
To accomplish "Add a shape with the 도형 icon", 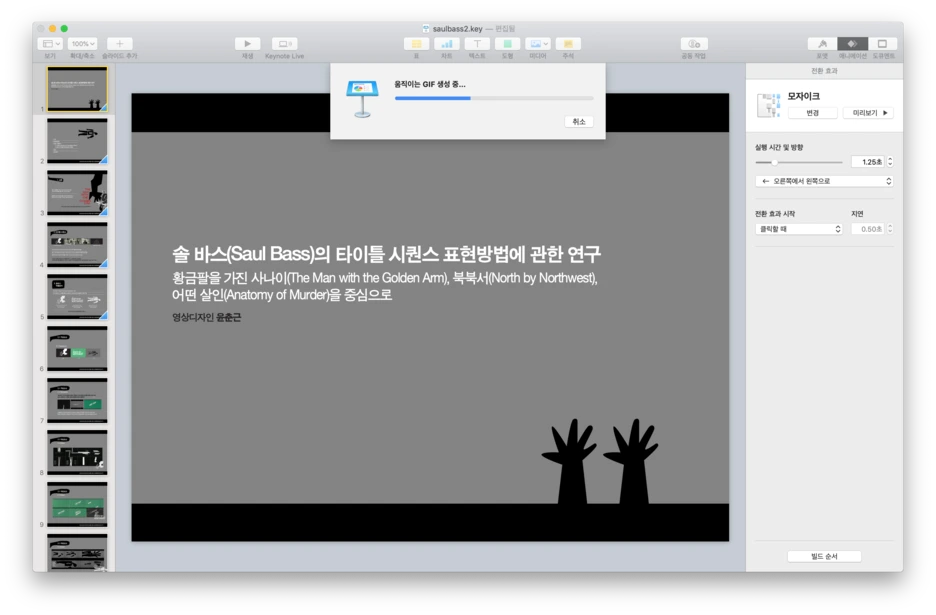I will 508,43.
